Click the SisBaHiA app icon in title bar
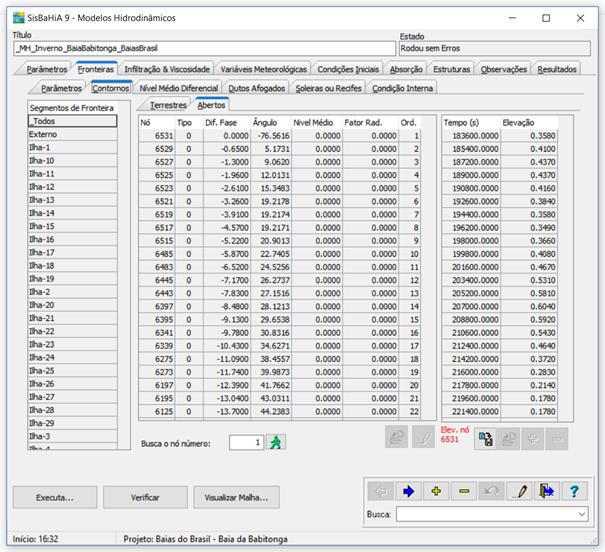 point(19,18)
